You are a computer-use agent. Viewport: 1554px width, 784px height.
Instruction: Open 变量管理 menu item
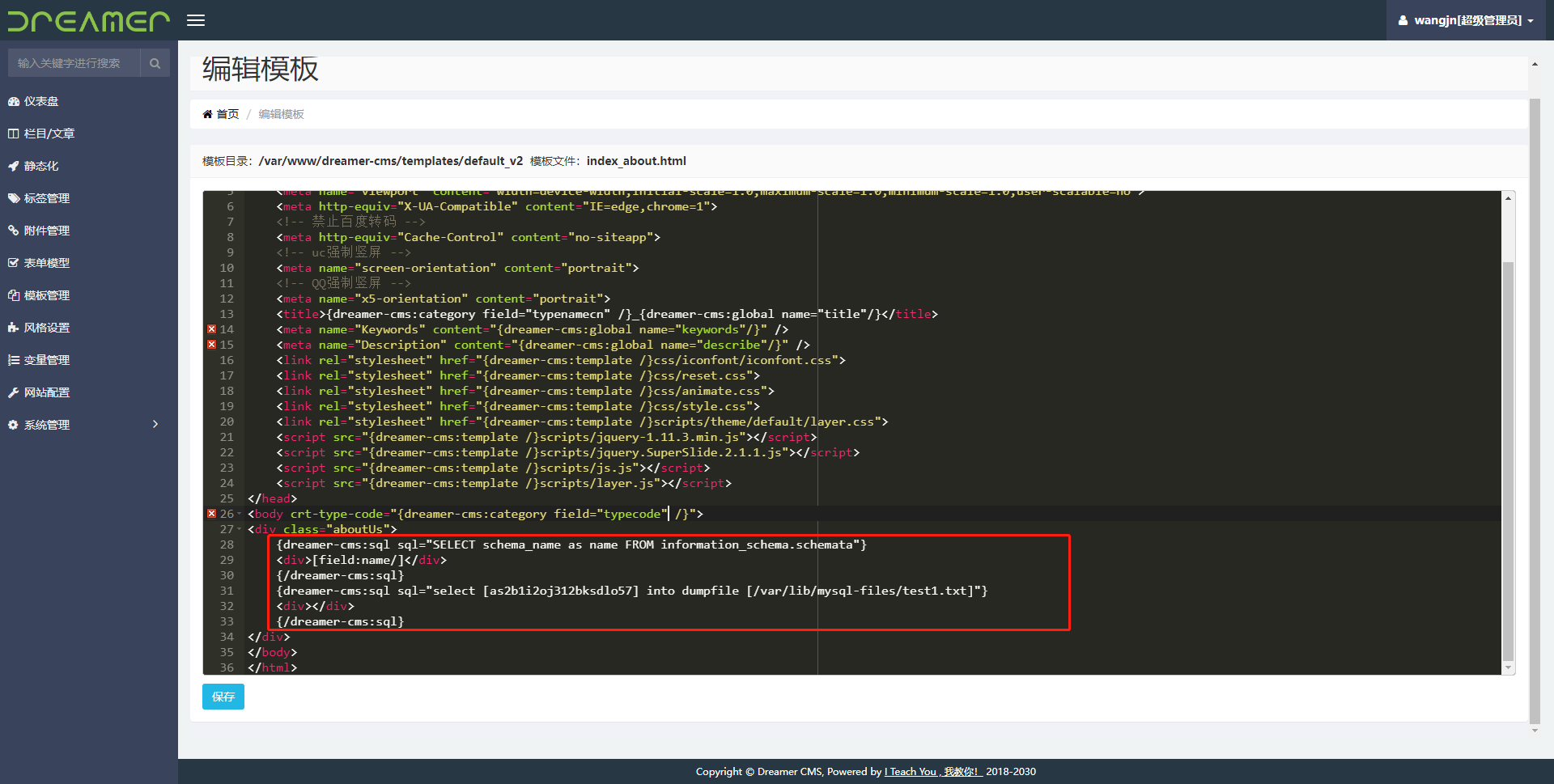[x=89, y=360]
